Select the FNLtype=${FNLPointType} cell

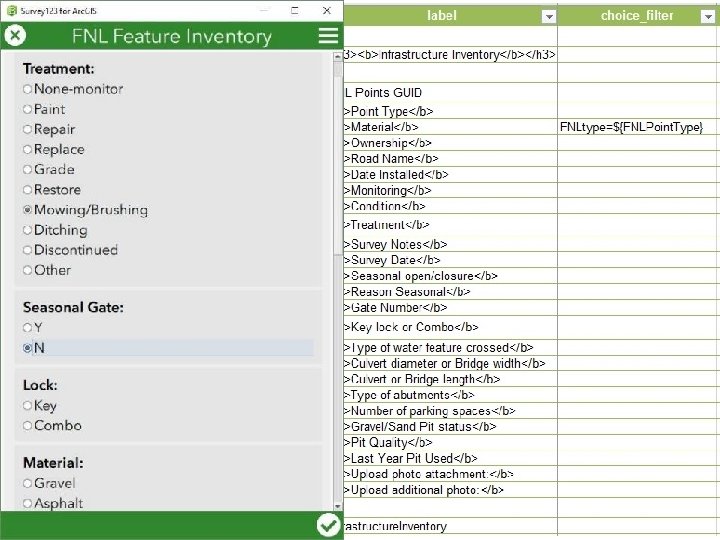(x=637, y=127)
